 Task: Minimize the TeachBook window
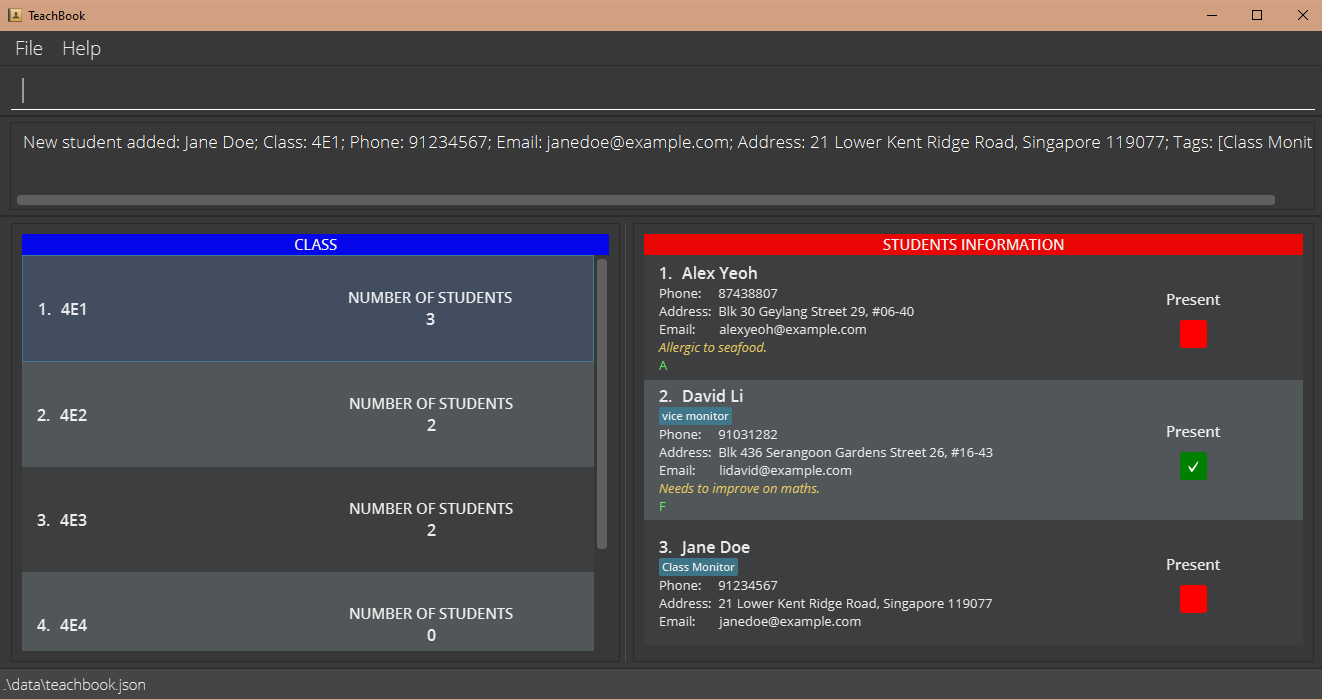pos(1212,15)
